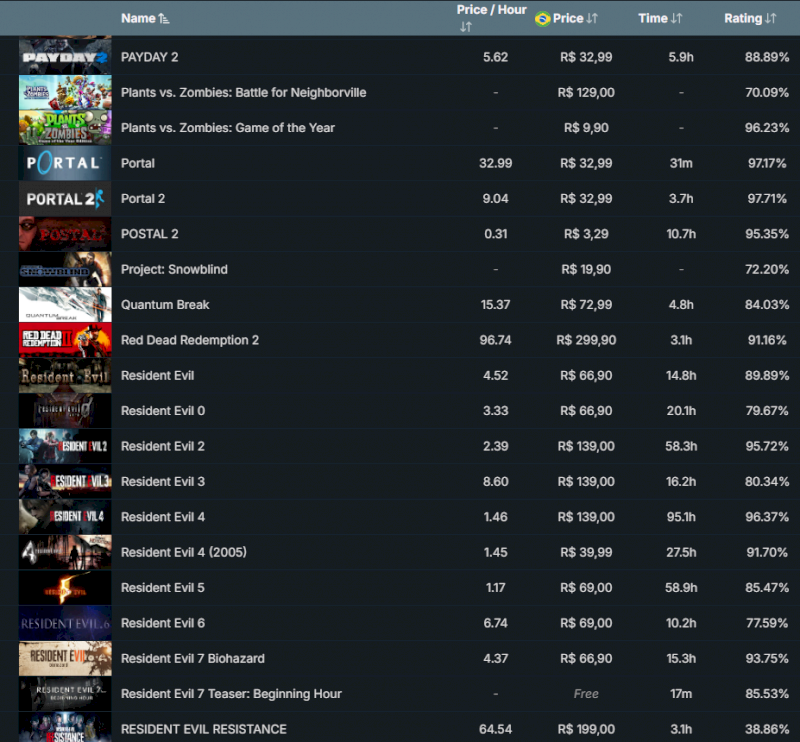Click the Project: Snowblind name
This screenshot has width=800, height=742.
tap(174, 269)
